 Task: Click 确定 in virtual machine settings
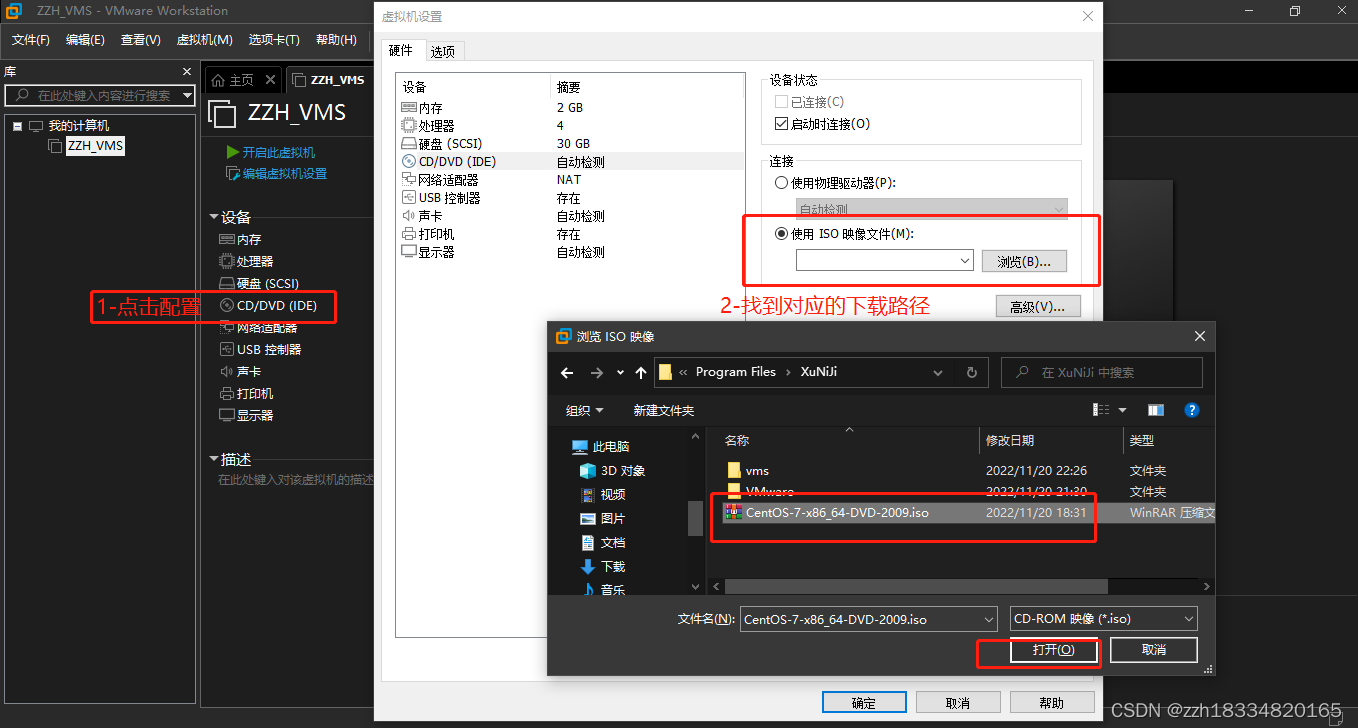pos(864,703)
